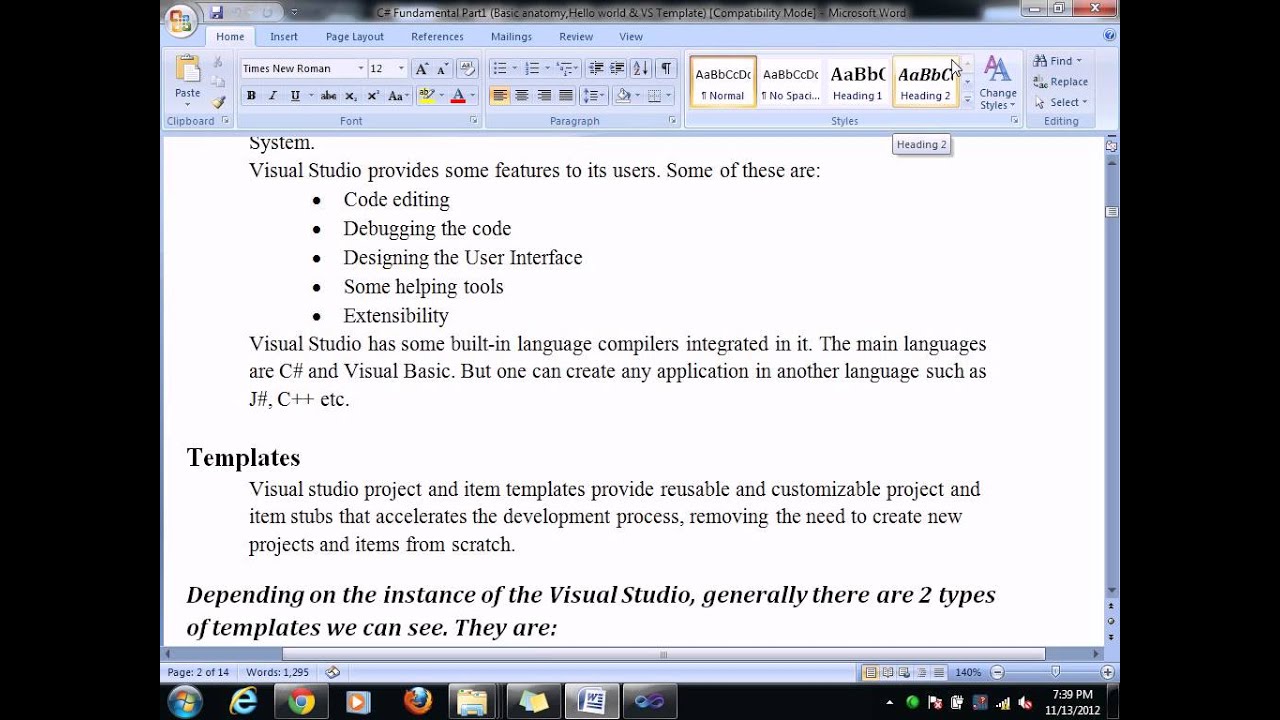The width and height of the screenshot is (1280, 720).
Task: Open the Font dialog launcher
Action: (x=474, y=121)
